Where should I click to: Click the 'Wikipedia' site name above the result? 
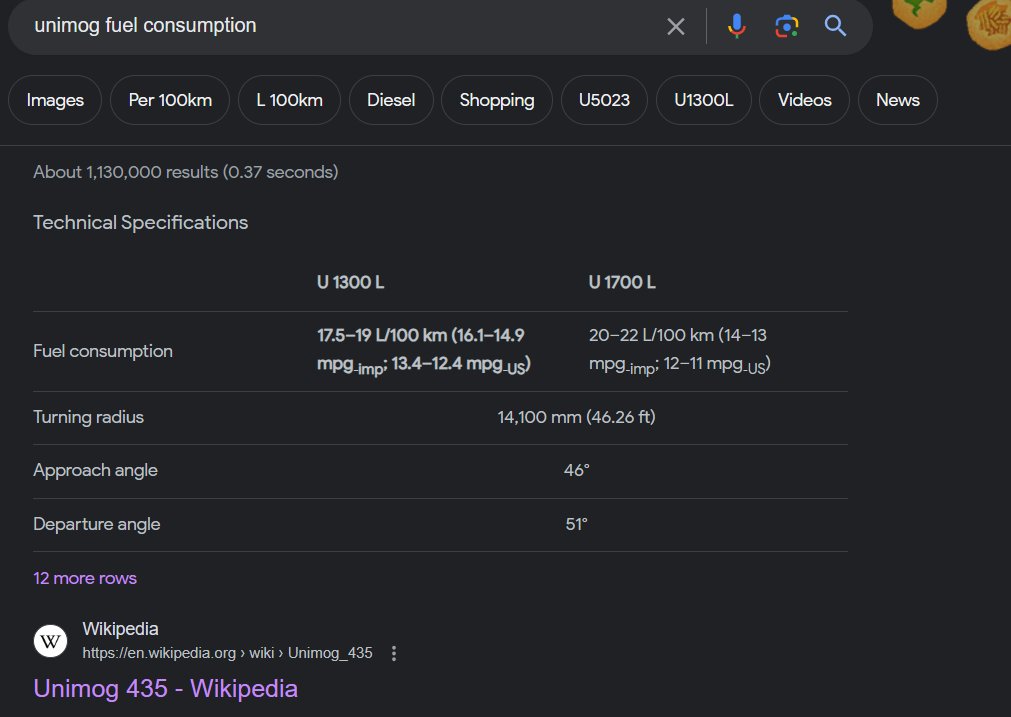tap(121, 629)
